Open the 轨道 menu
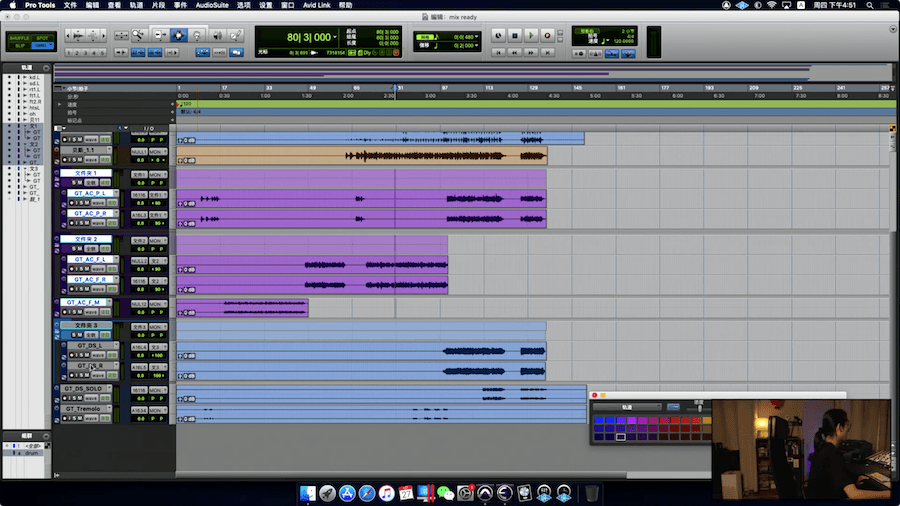This screenshot has width=900, height=506. [x=136, y=5]
